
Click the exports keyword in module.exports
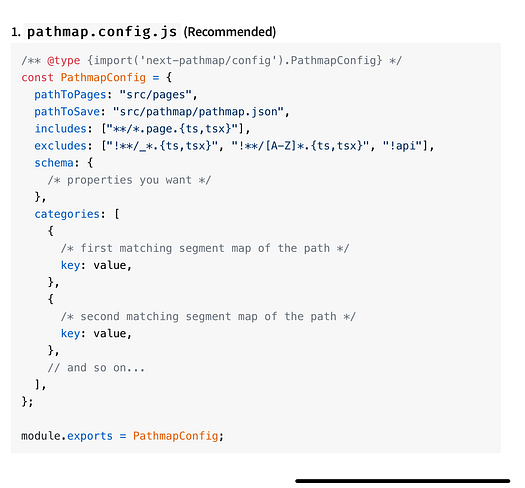point(90,436)
